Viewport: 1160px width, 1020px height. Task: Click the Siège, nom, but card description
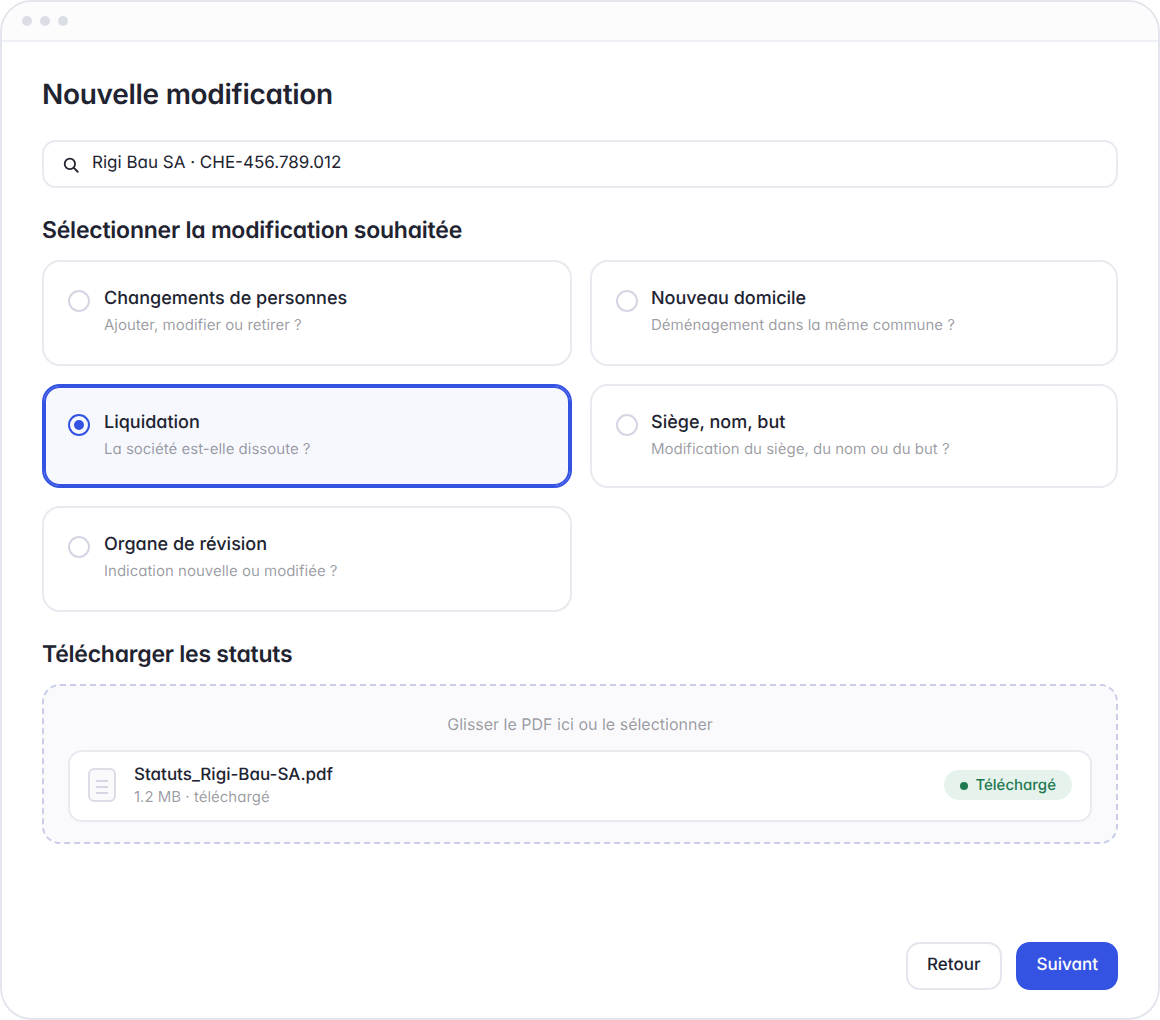(800, 449)
